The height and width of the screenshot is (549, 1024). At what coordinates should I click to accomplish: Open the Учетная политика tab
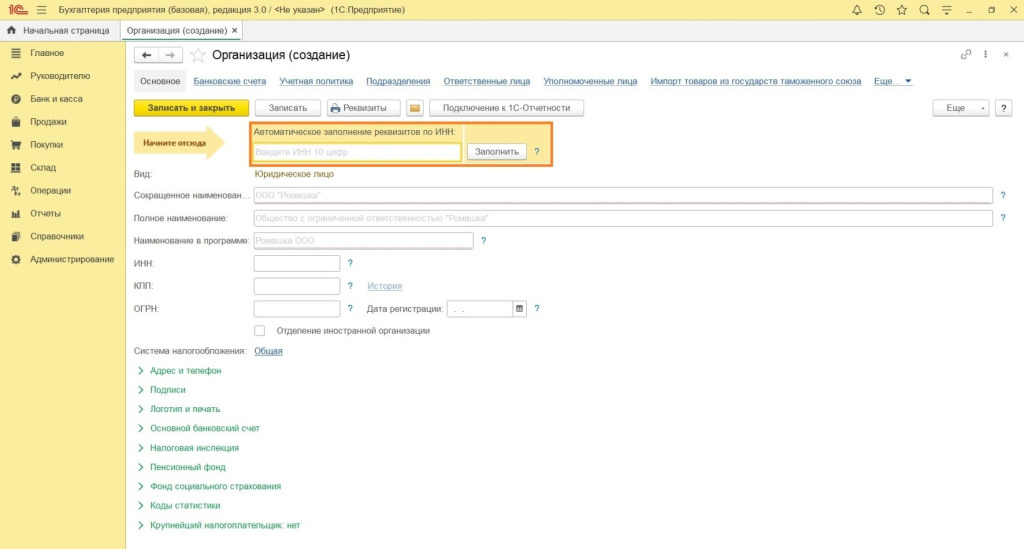tap(316, 82)
